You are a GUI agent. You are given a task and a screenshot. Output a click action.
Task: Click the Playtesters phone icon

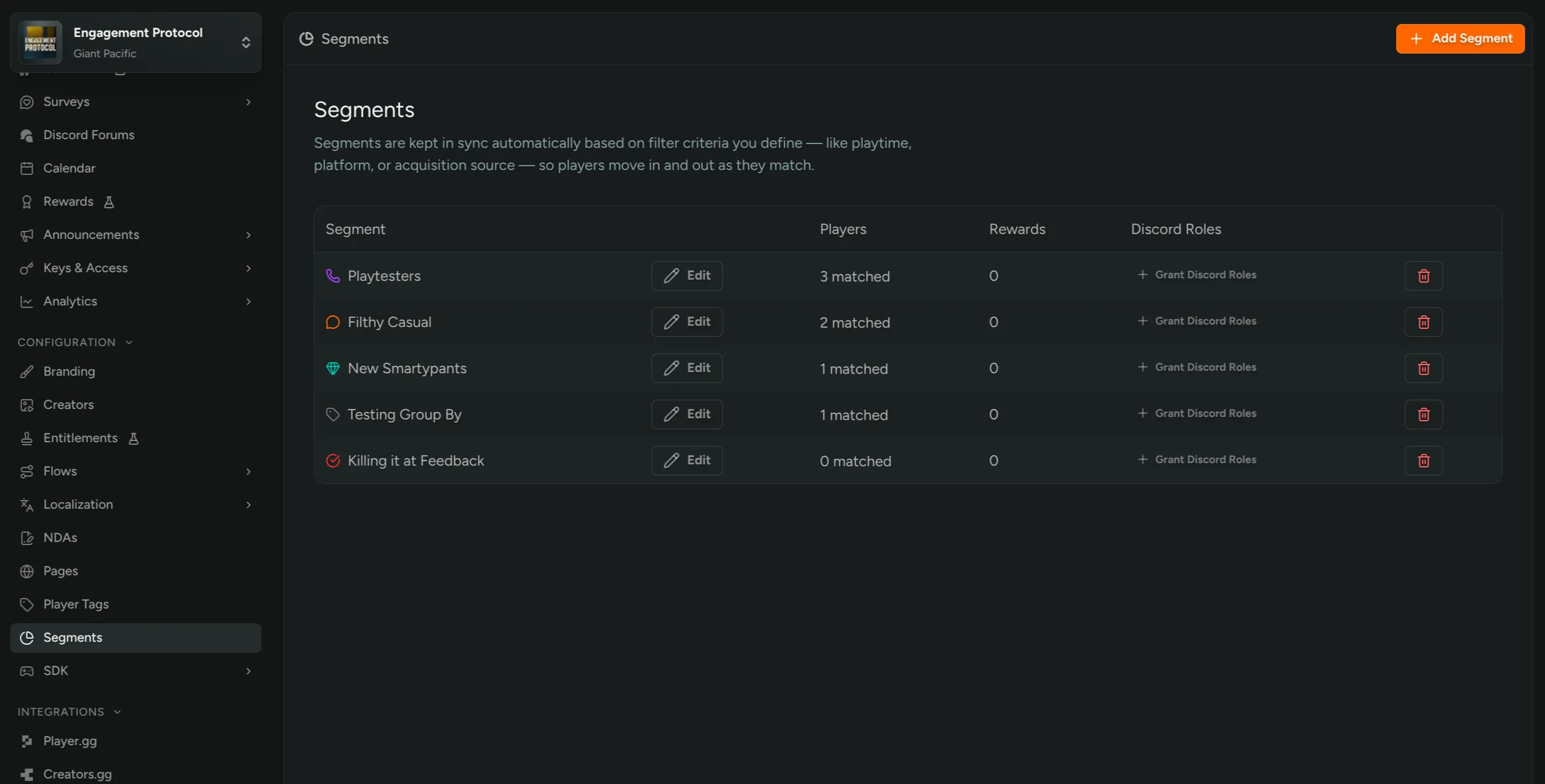(333, 276)
